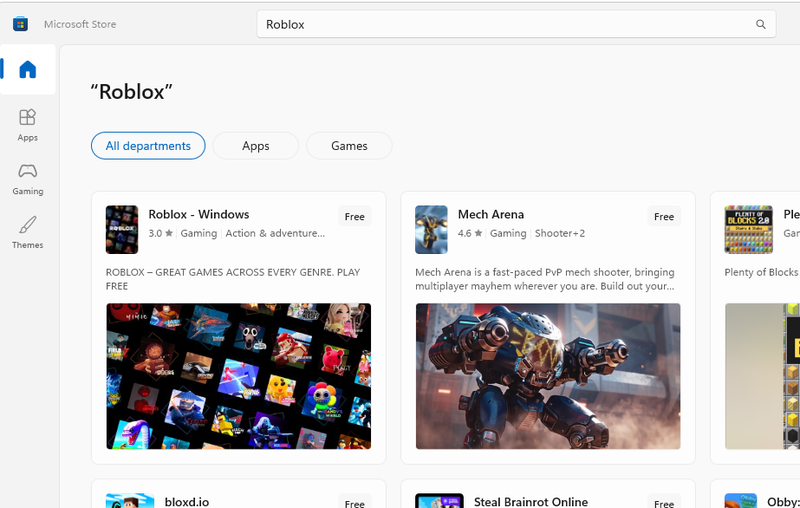Click the search magnifier icon
The width and height of the screenshot is (800, 508).
760,24
